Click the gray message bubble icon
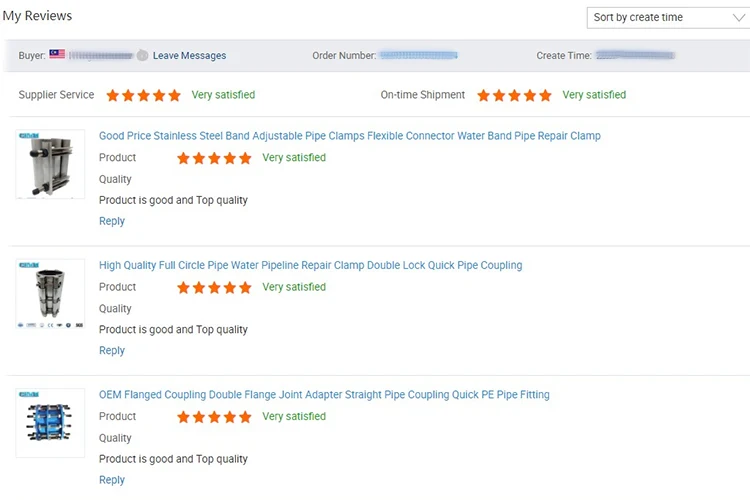The width and height of the screenshot is (750, 500). pyautogui.click(x=143, y=56)
